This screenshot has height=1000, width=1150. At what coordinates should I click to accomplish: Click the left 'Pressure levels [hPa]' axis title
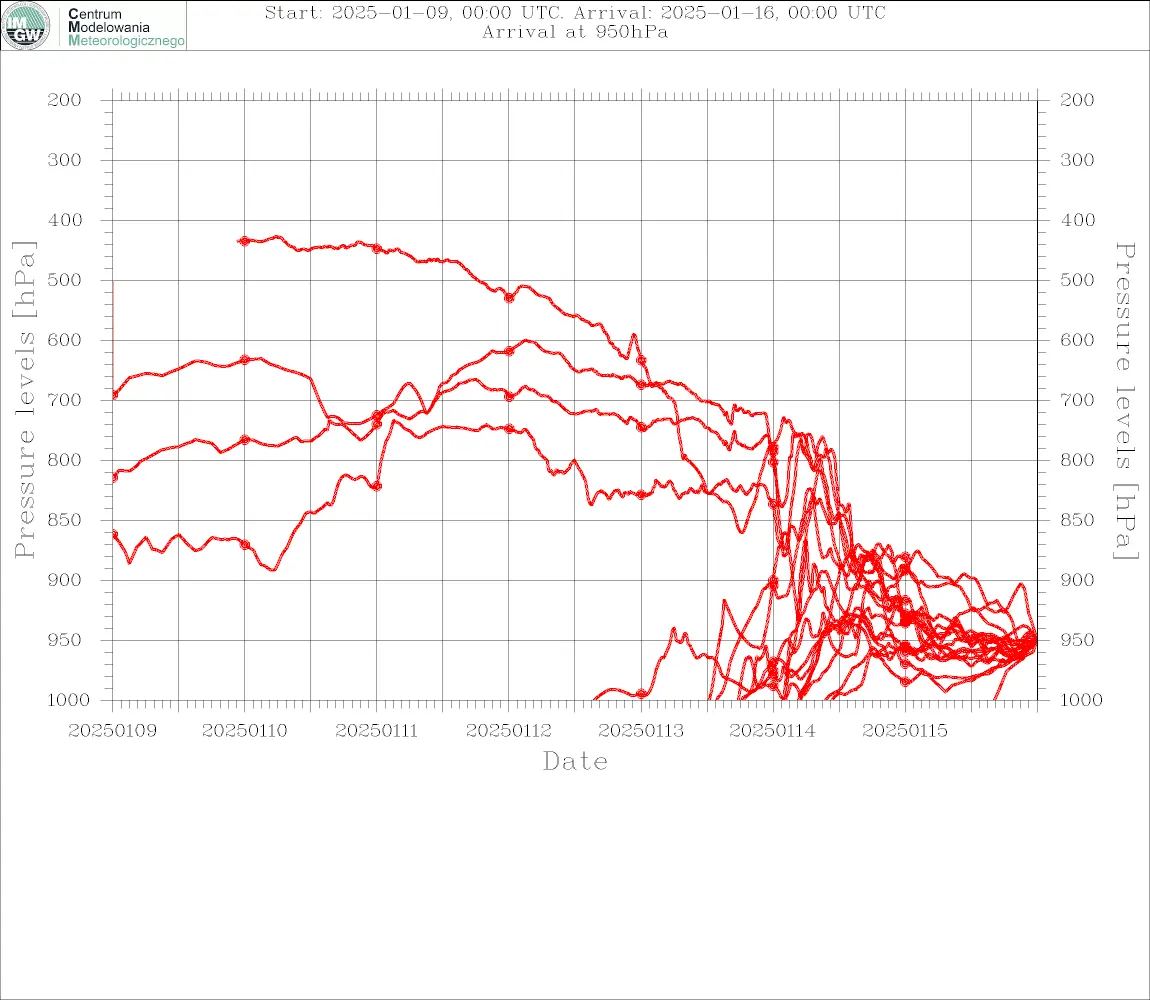coord(24,400)
